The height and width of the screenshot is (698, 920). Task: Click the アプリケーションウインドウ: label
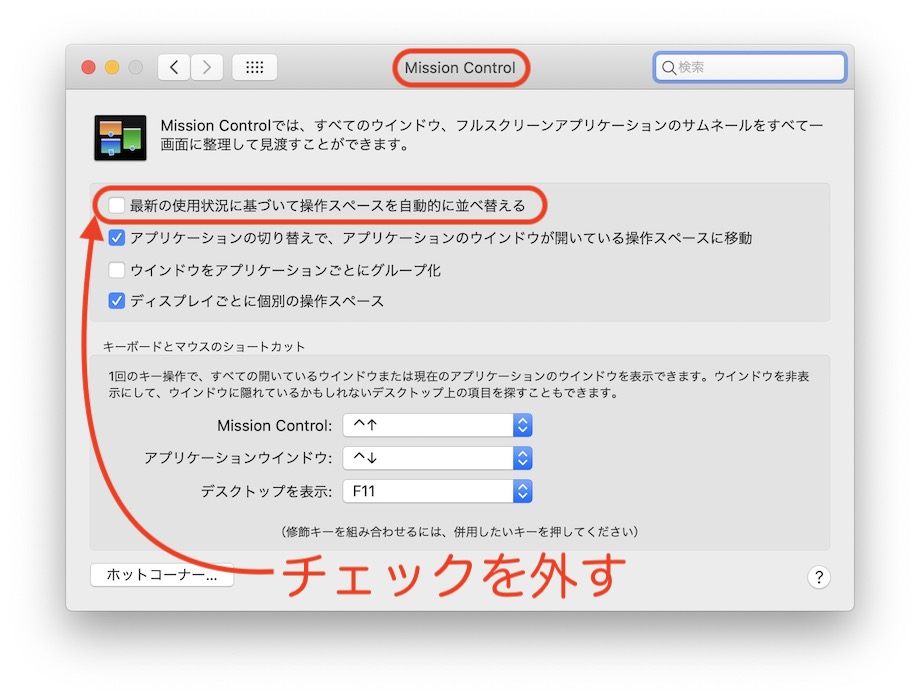[238, 458]
